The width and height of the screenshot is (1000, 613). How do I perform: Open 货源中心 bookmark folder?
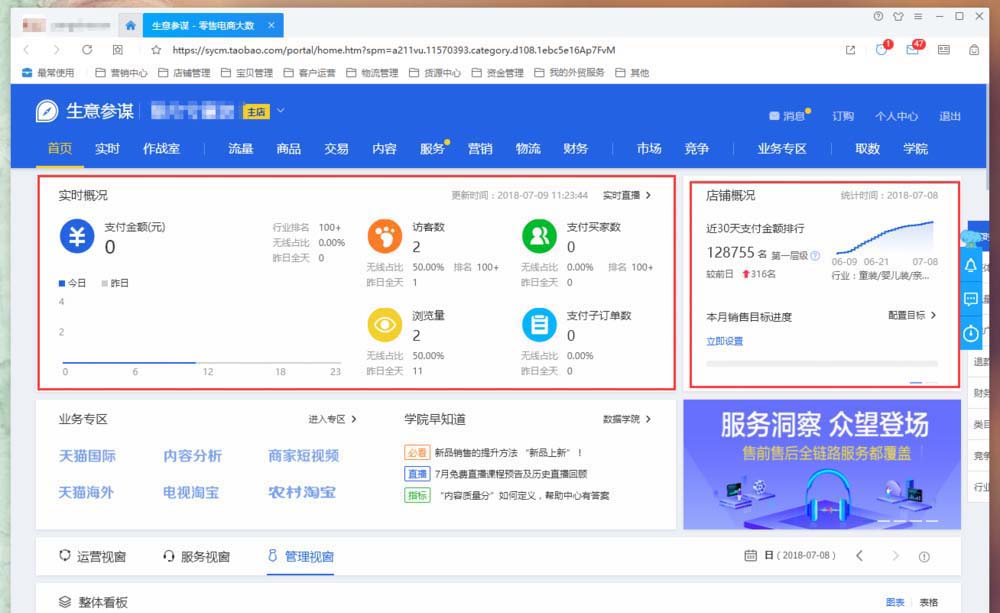(435, 73)
